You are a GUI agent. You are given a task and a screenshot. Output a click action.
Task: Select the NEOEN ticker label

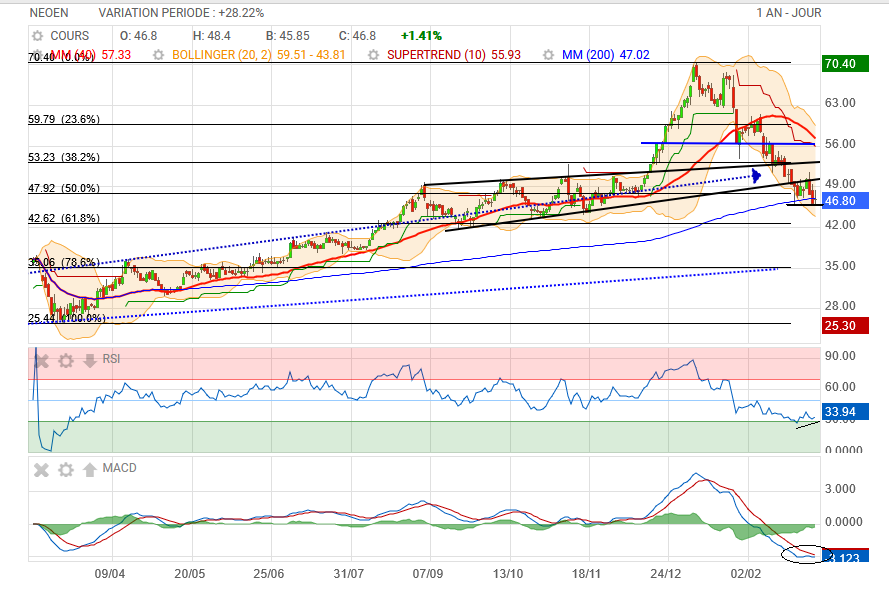pos(49,12)
